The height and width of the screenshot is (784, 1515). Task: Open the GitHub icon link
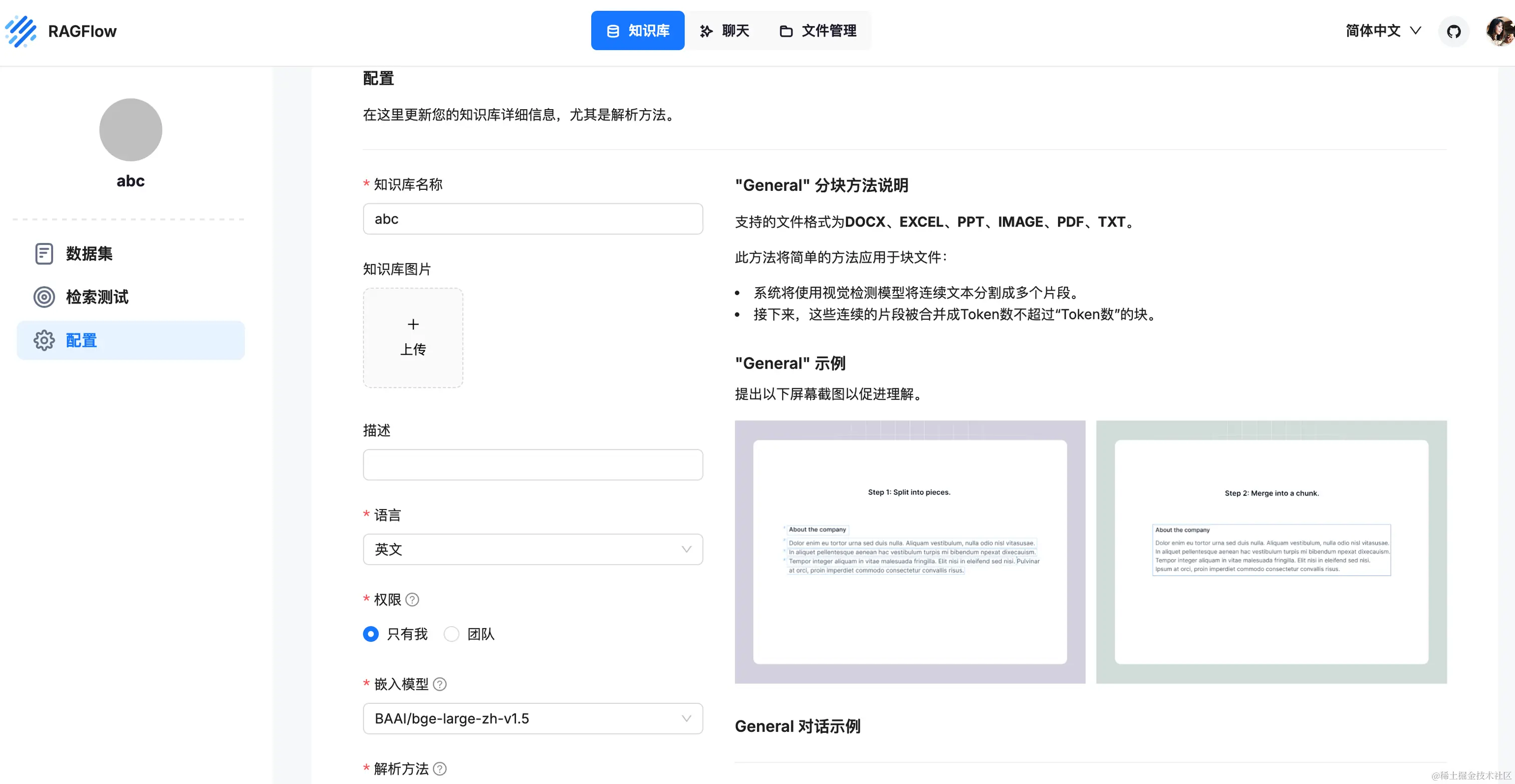click(x=1453, y=31)
